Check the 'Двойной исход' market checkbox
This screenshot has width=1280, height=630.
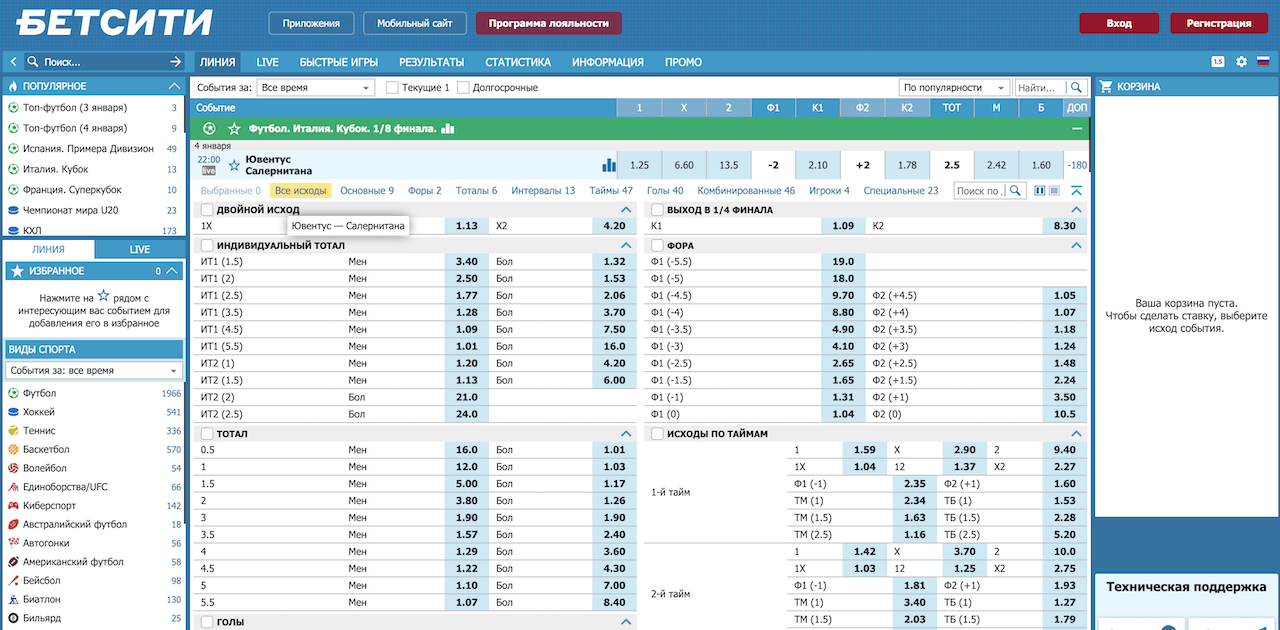[207, 210]
